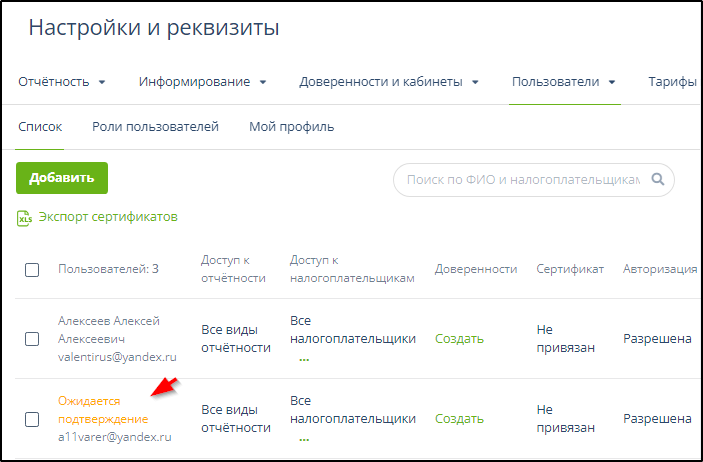
Task: Select the Список tab
Action: click(x=40, y=127)
